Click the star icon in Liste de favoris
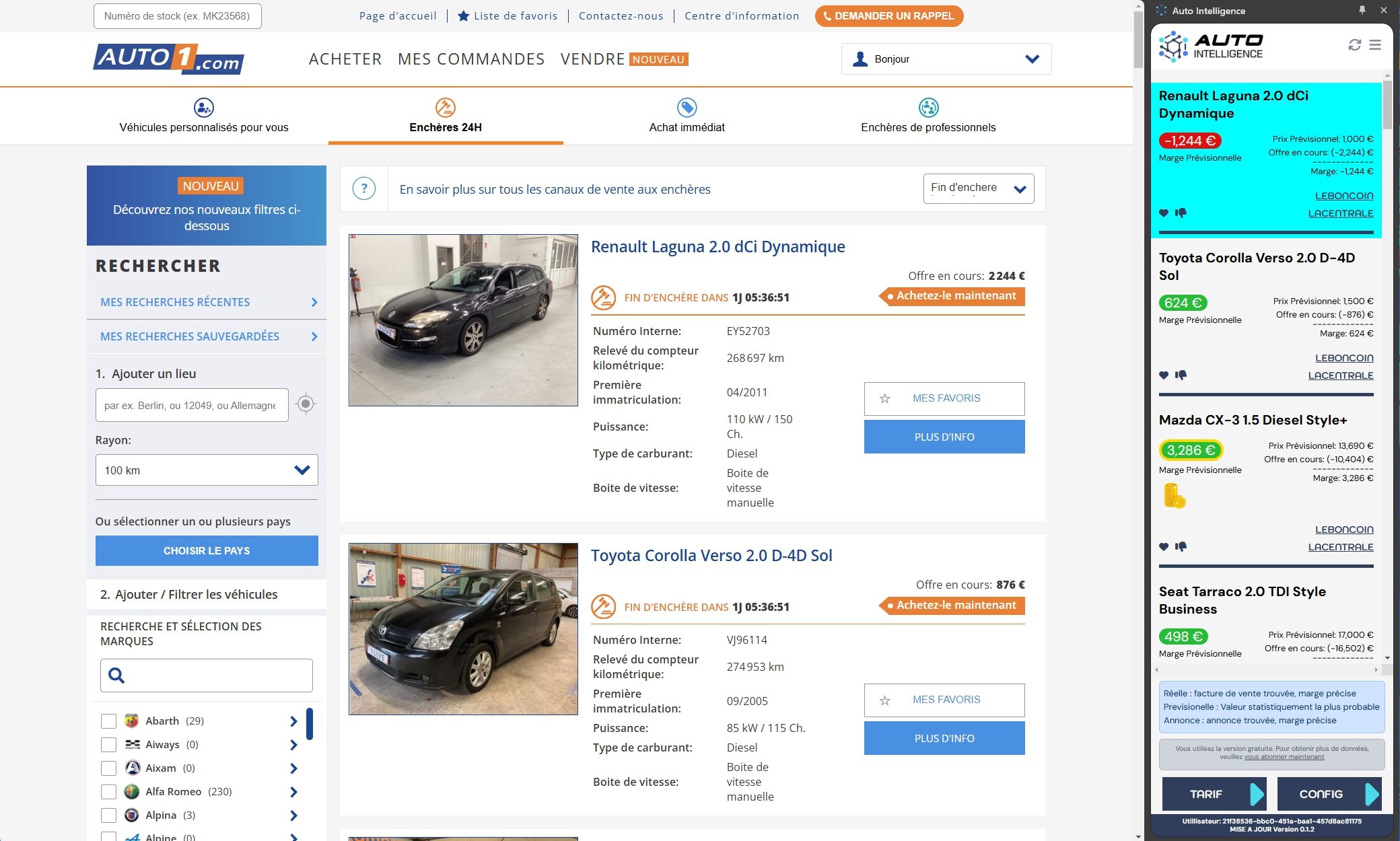Viewport: 1400px width, 841px height. (x=463, y=15)
